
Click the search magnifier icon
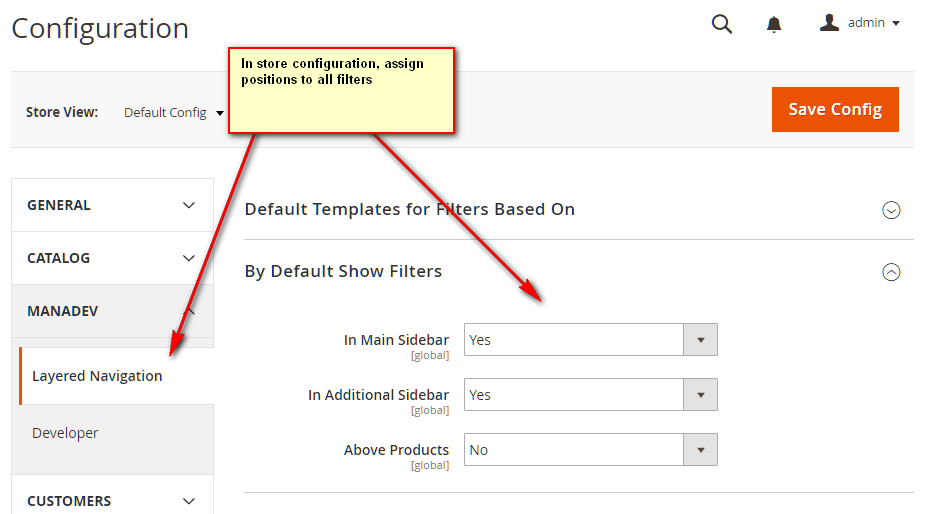tap(721, 24)
